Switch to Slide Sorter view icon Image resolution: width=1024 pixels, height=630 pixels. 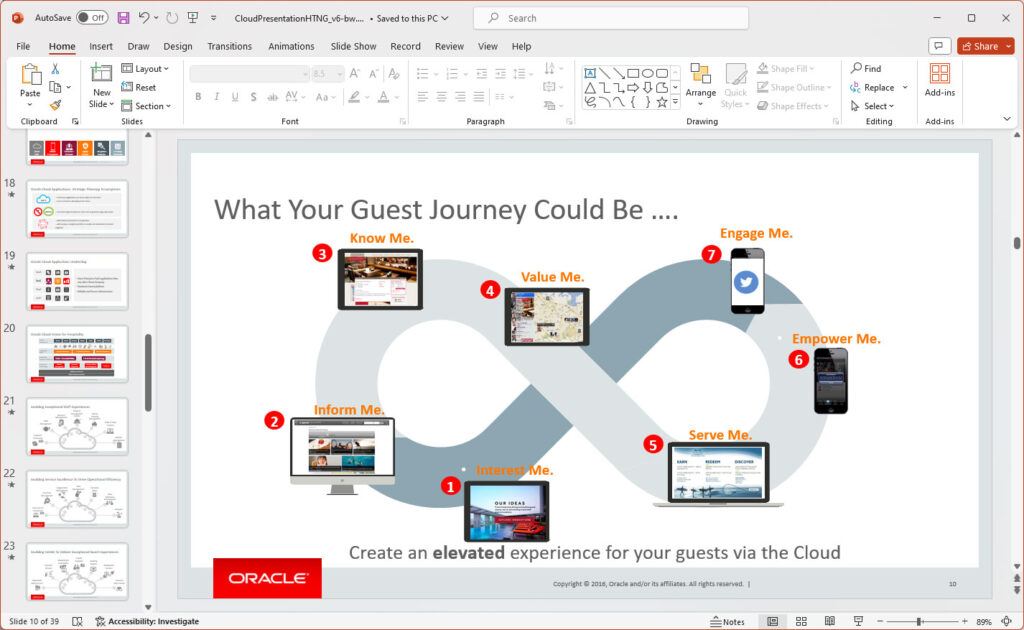click(x=800, y=621)
